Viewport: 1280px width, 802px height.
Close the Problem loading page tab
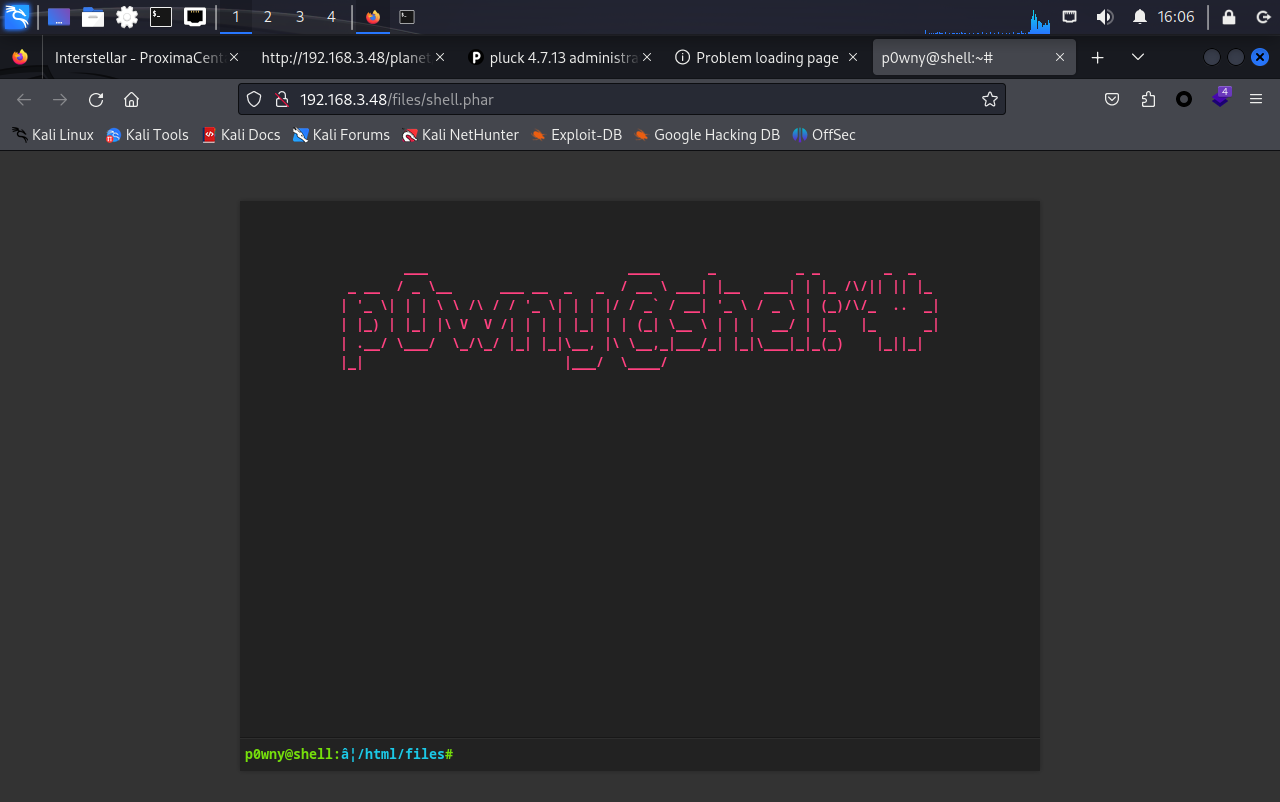click(x=853, y=58)
